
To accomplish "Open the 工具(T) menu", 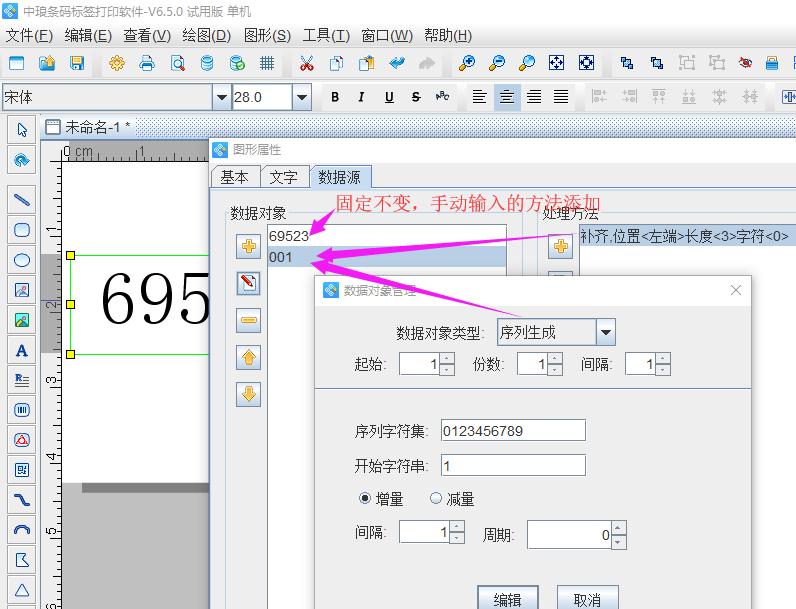I will tap(326, 36).
